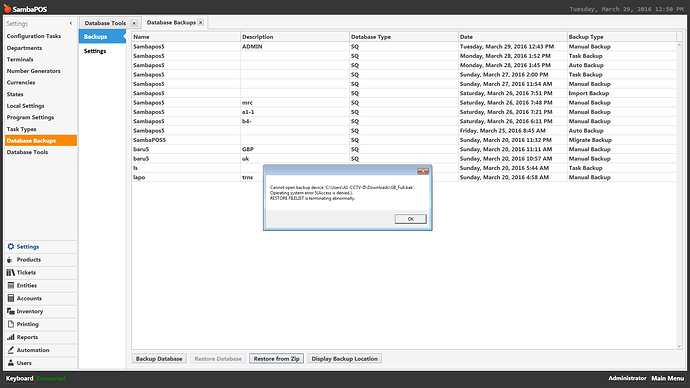The width and height of the screenshot is (690, 388).
Task: Sort by the Database Type column header
Action: (404, 37)
